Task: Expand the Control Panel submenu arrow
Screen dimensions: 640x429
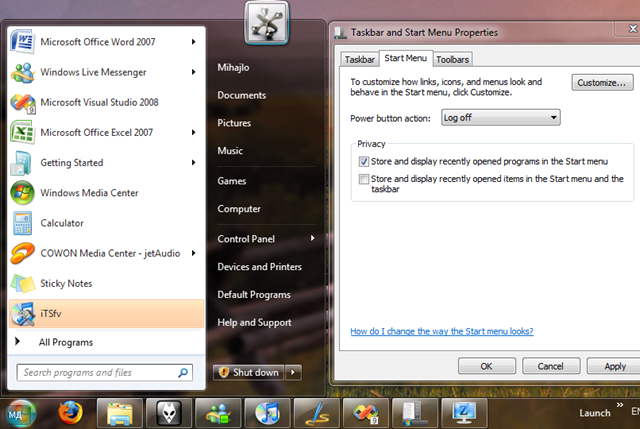Action: [313, 238]
